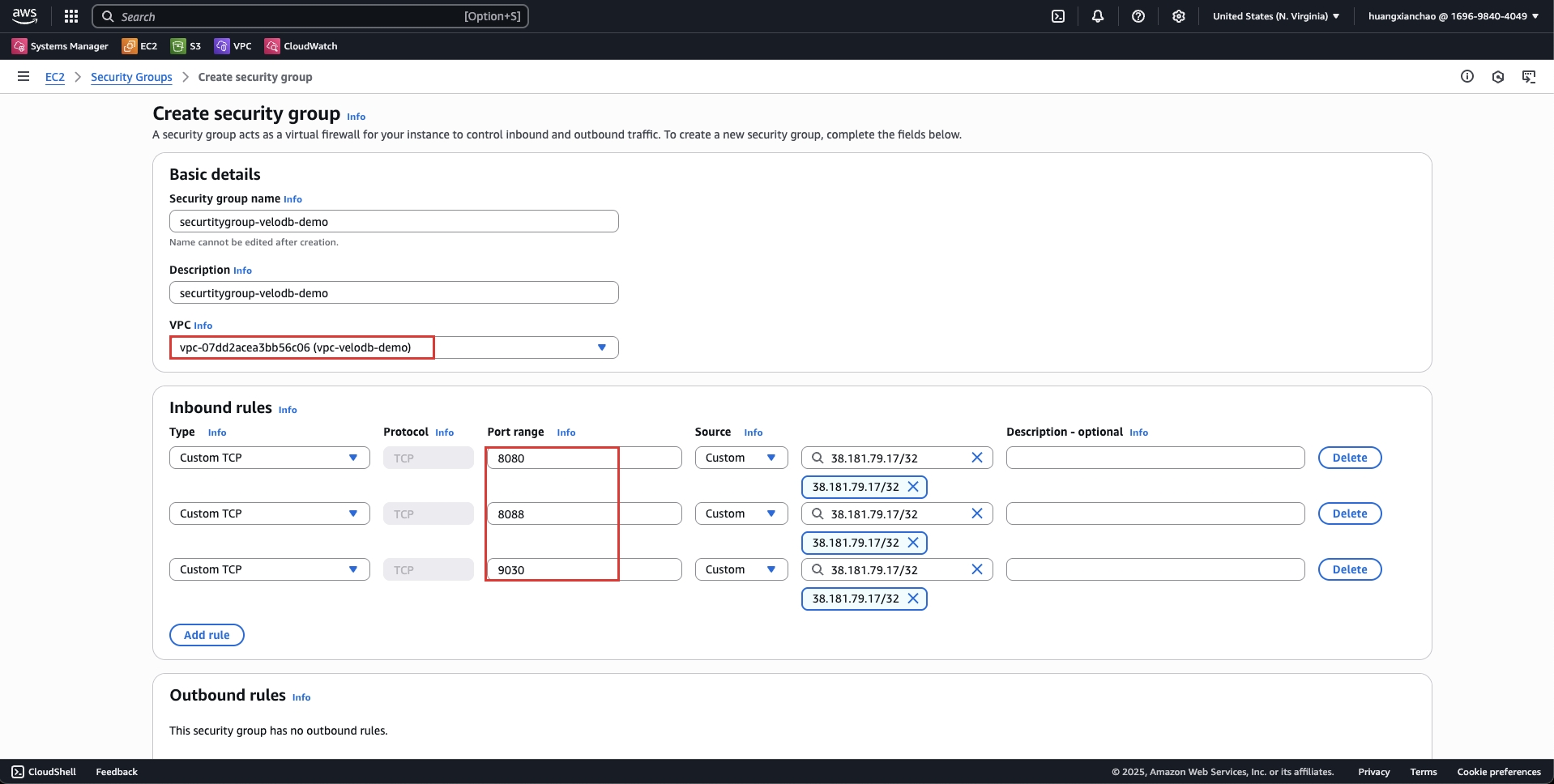Go to Security Groups breadcrumb
Image resolution: width=1554 pixels, height=784 pixels.
tap(131, 77)
